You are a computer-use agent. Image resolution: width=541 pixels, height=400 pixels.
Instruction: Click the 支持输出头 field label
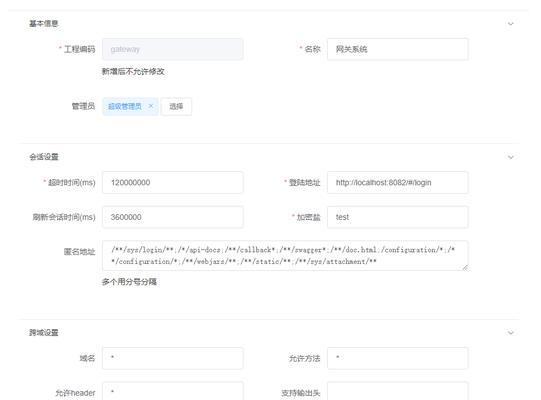301,393
